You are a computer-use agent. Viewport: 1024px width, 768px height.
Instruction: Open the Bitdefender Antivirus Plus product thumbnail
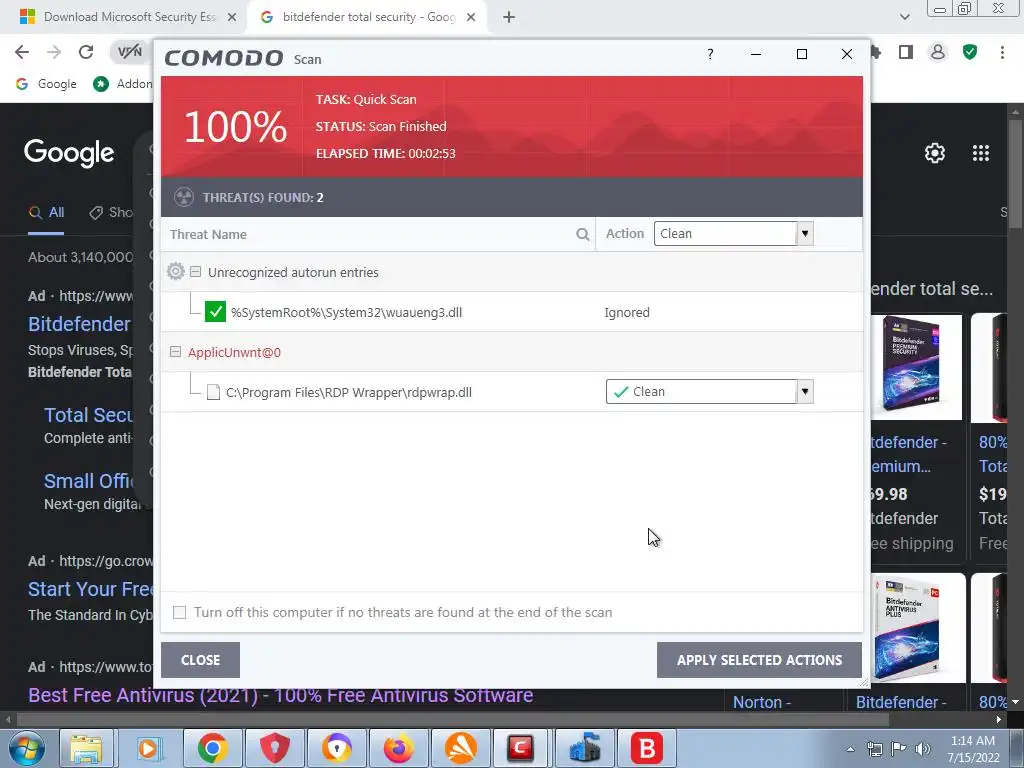[918, 628]
